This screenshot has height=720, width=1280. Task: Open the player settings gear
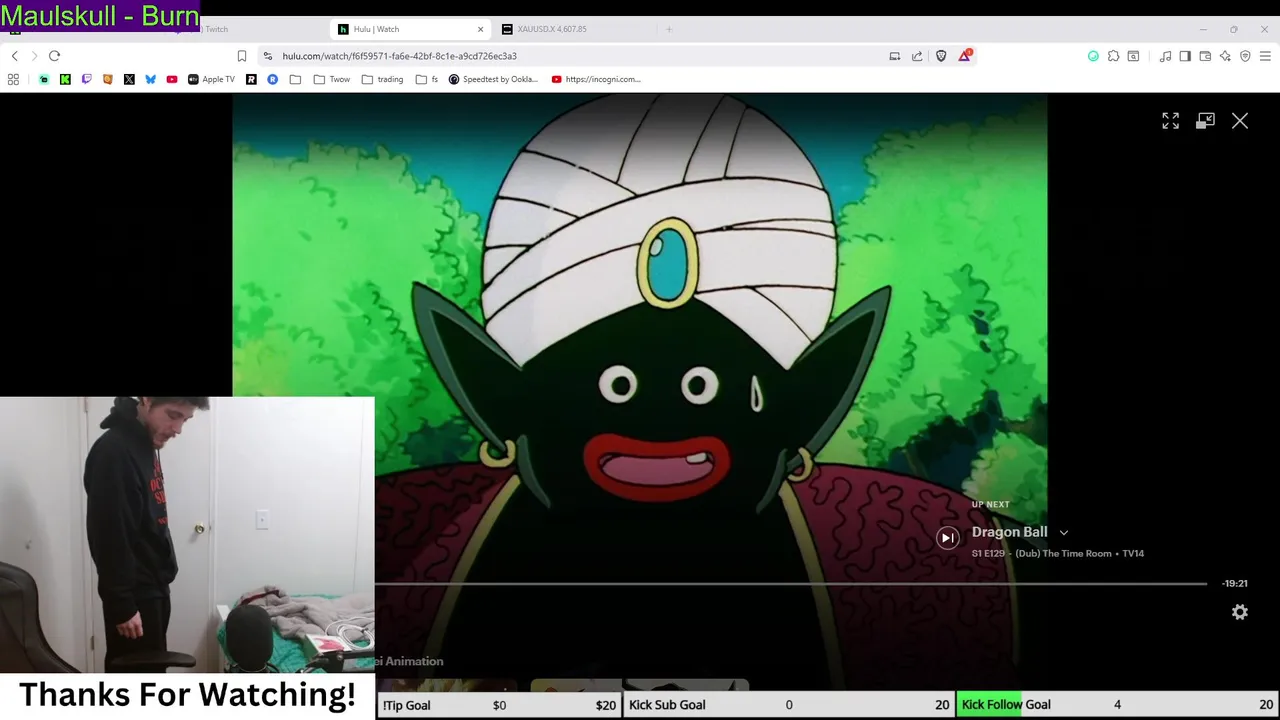coord(1240,612)
